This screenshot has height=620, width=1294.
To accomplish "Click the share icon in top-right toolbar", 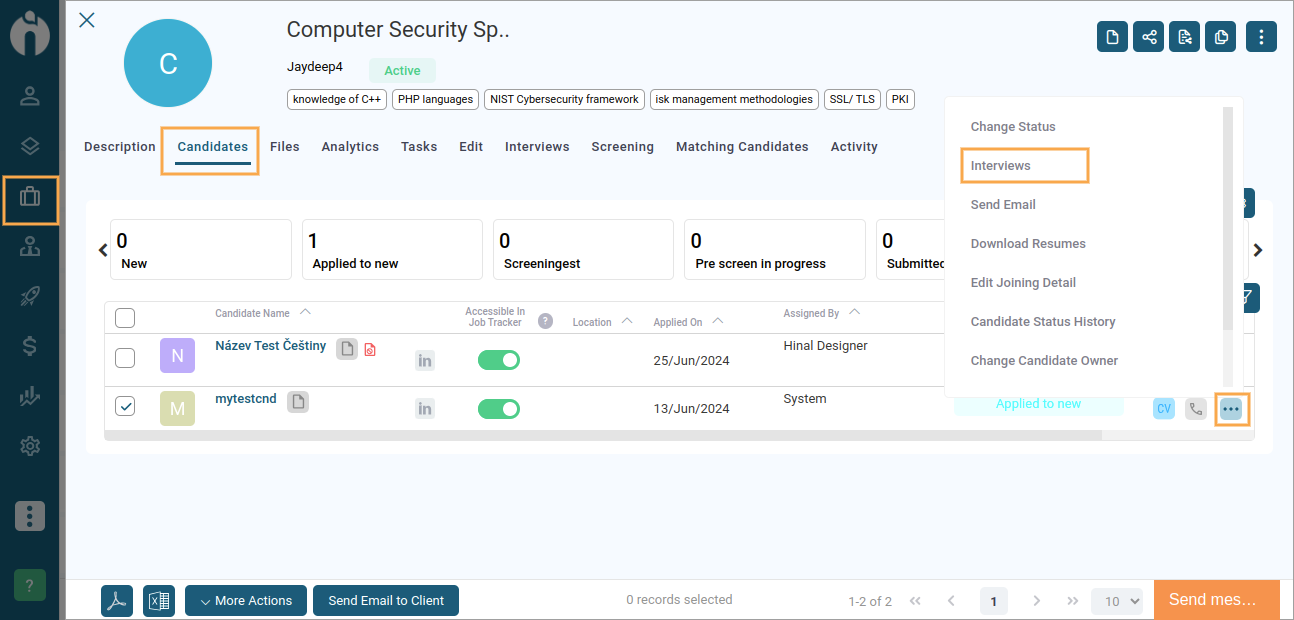I will click(1149, 37).
